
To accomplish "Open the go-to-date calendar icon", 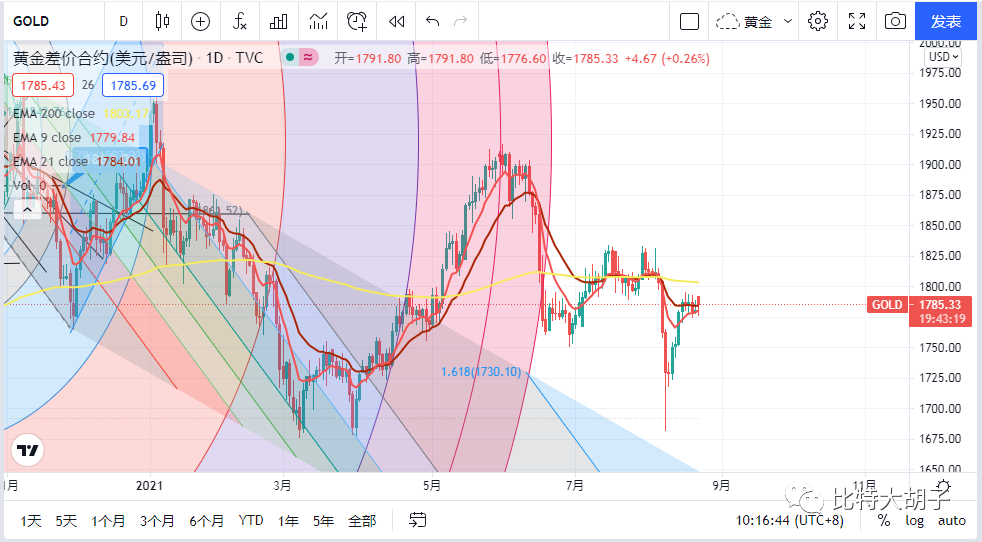I will point(418,520).
